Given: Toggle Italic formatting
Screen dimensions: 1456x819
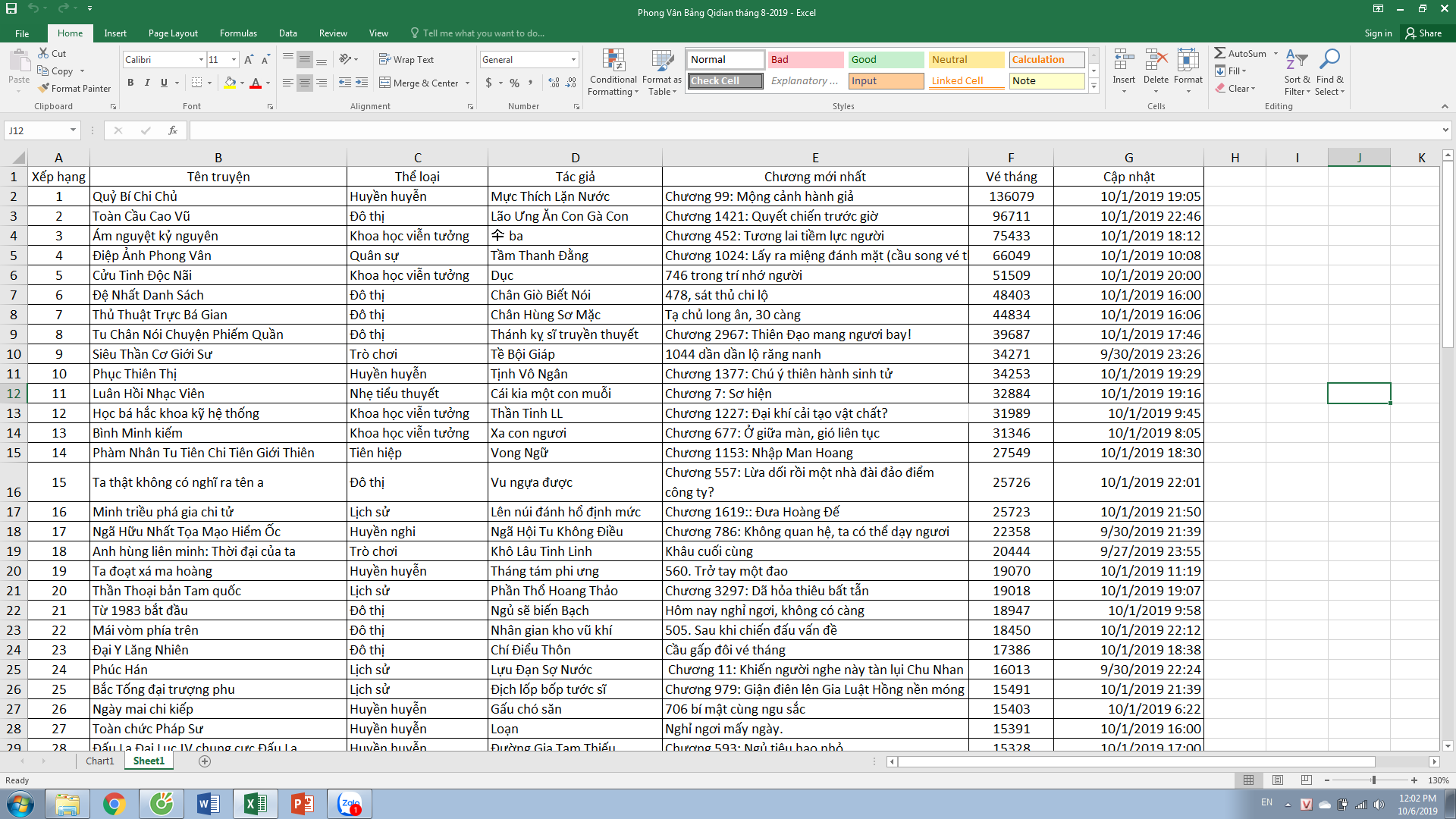Looking at the screenshot, I should pos(147,83).
